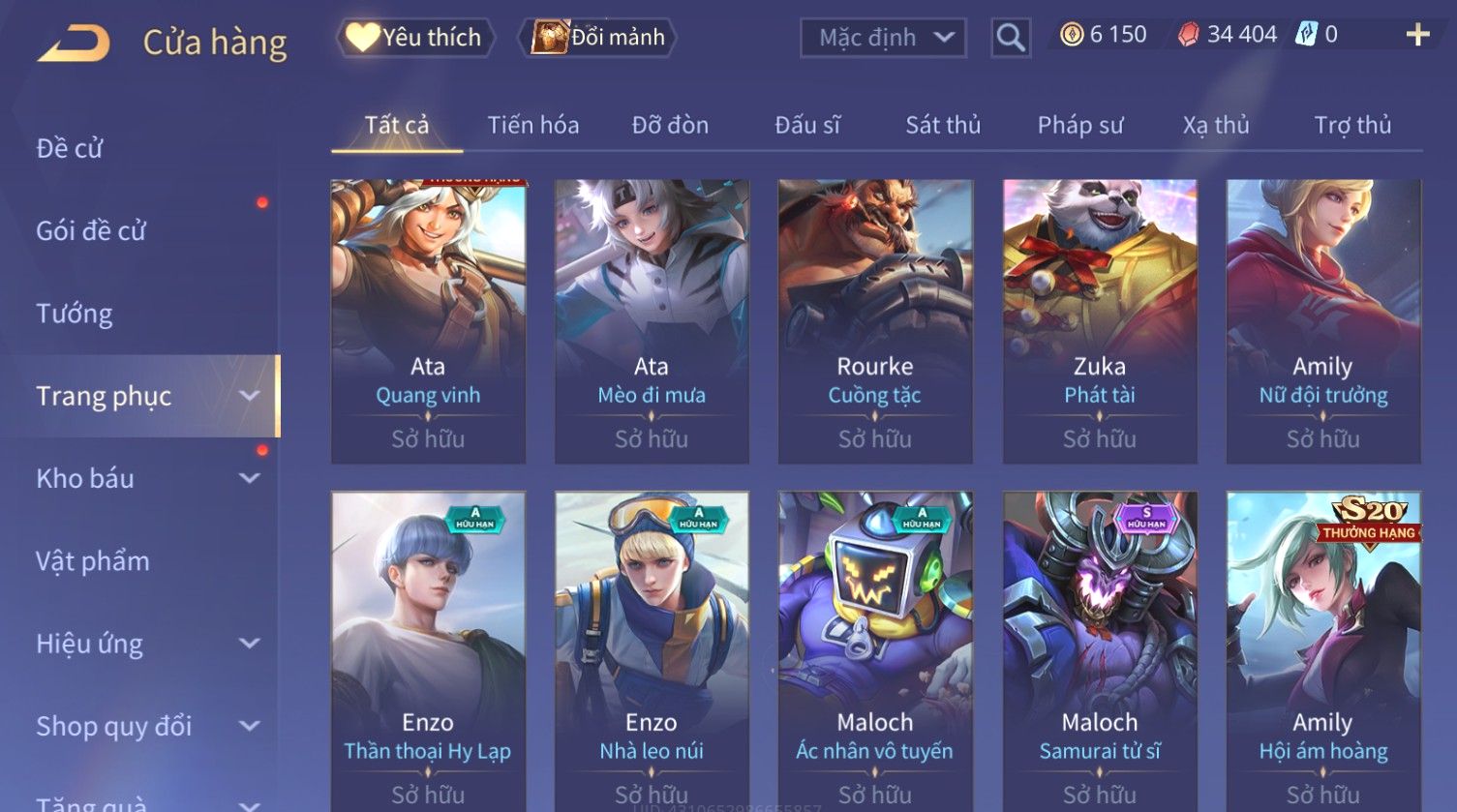Viewport: 1457px width, 812px height.
Task: Switch to the Sát thủ tab
Action: (x=943, y=125)
